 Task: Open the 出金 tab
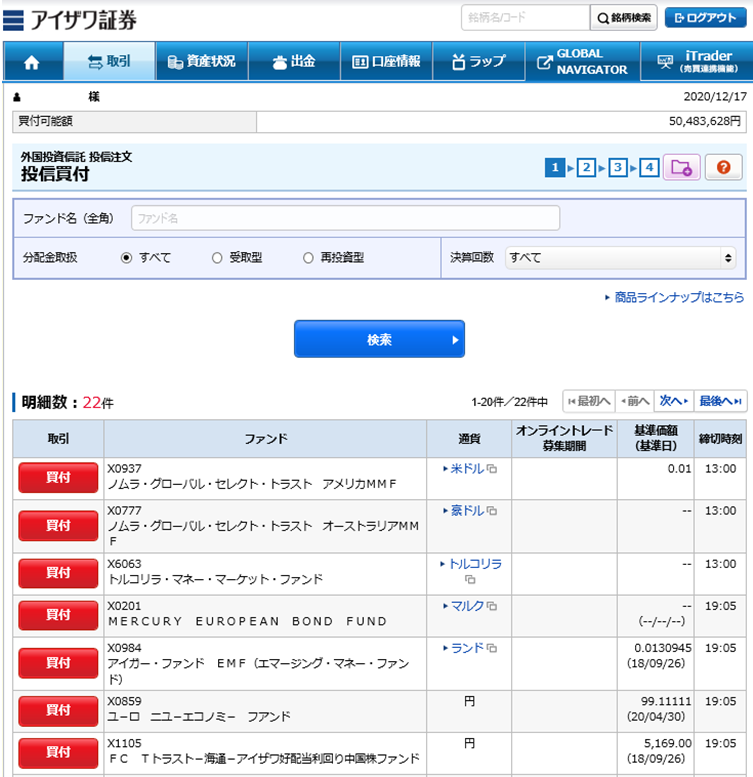tap(294, 61)
